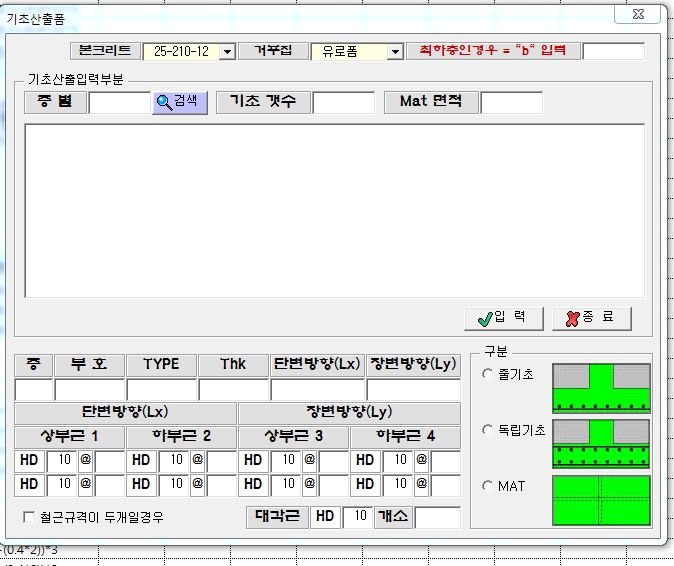Click the 개소 count input field
Viewport: 674px width, 566px height.
[x=438, y=517]
